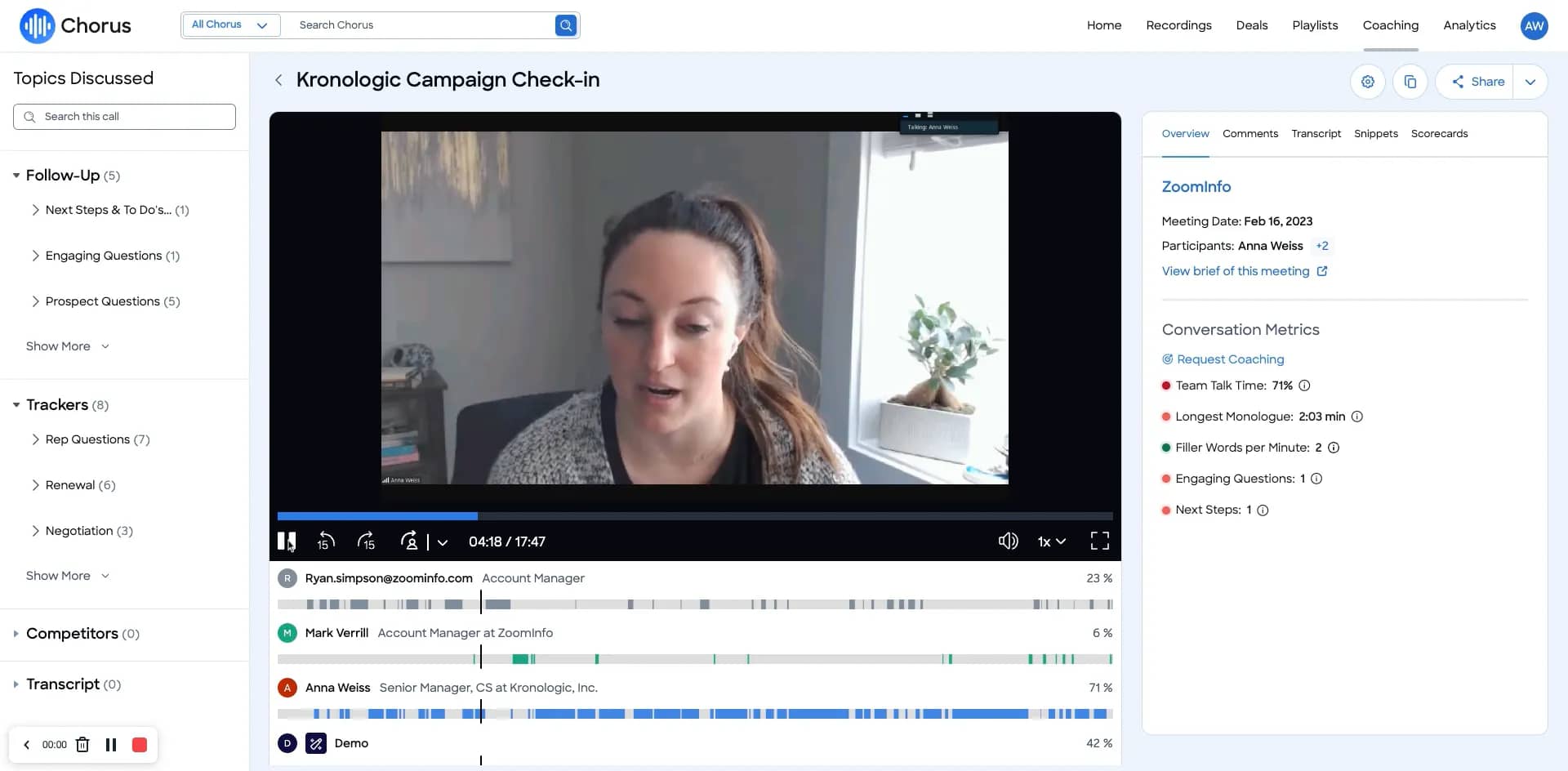Open the 1x playback speed dropdown
Viewport: 1568px width, 771px height.
click(x=1052, y=541)
